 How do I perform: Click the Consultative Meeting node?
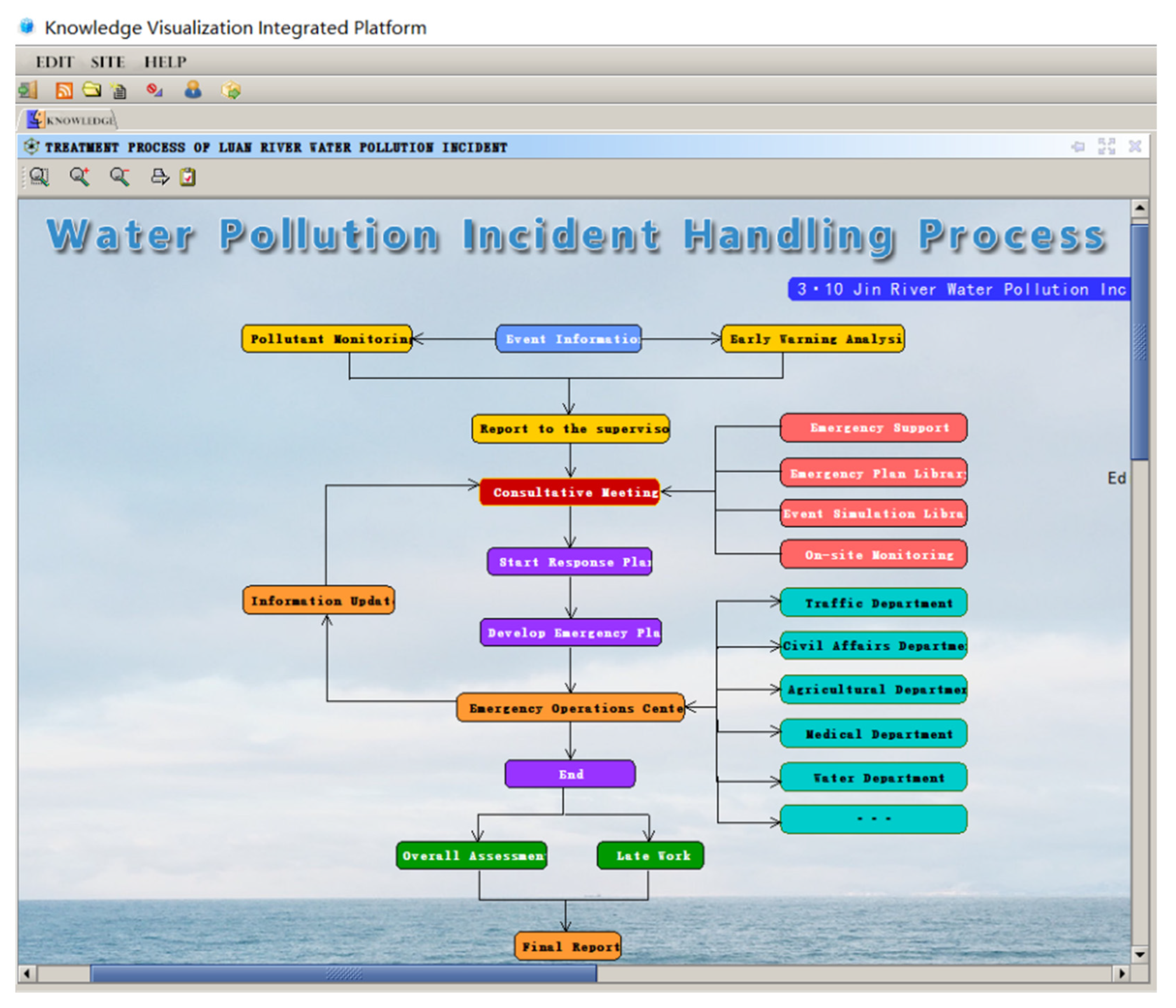point(569,492)
